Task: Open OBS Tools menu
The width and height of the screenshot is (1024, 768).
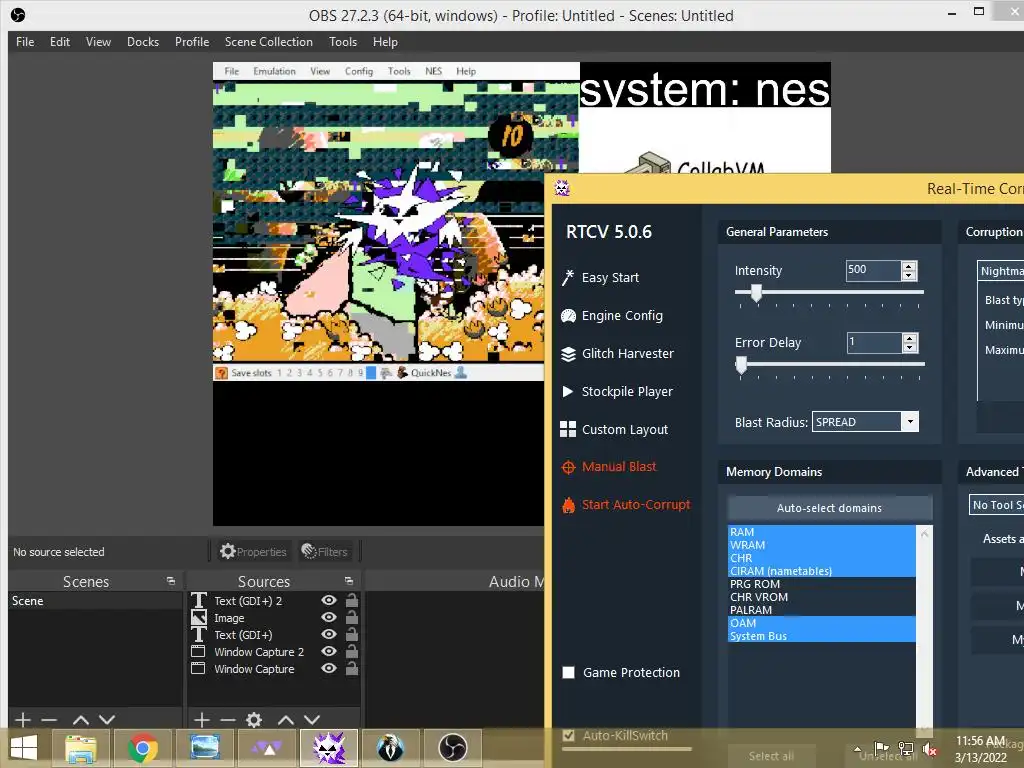Action: tap(343, 42)
